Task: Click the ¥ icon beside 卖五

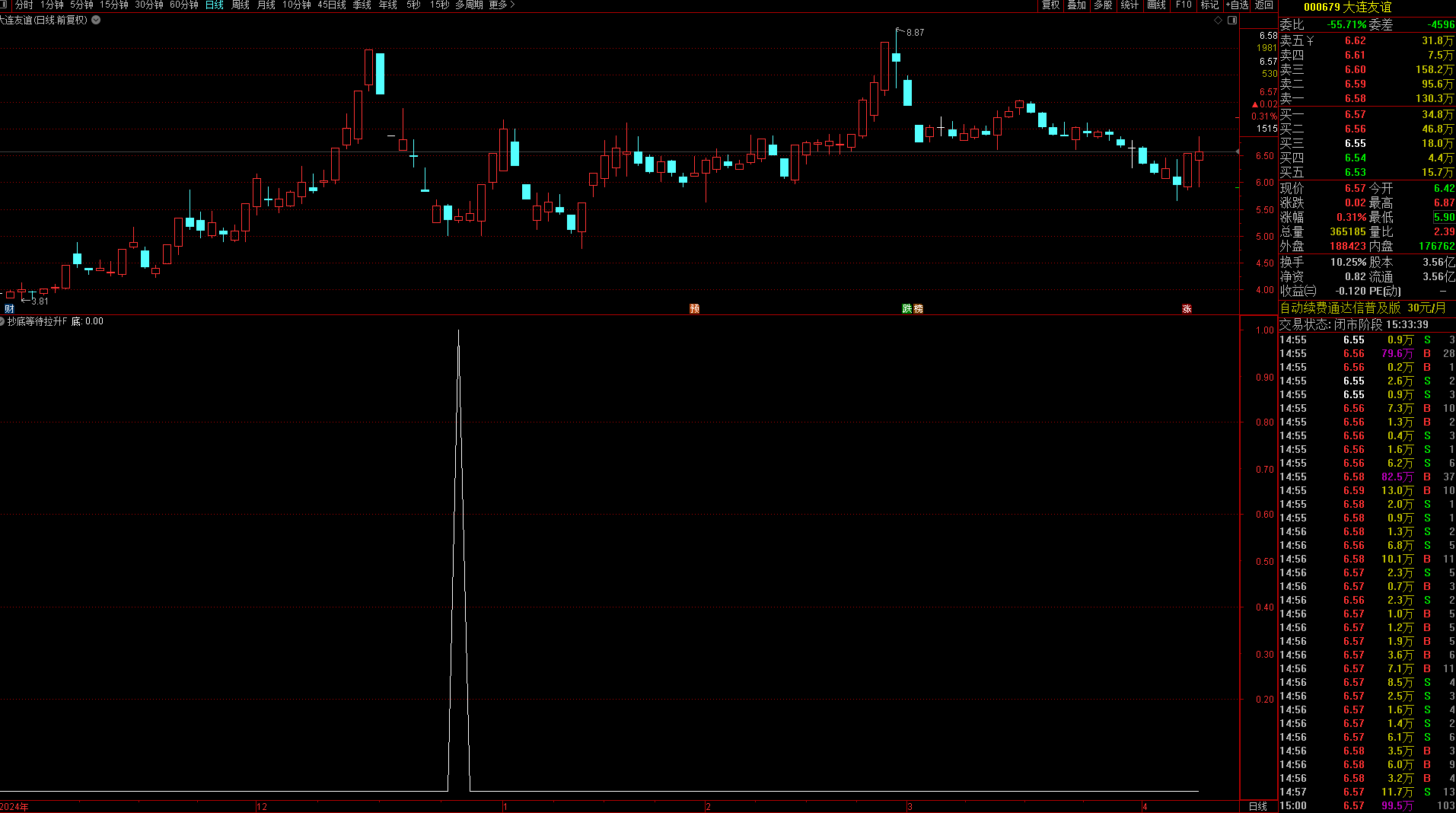Action: pos(1310,40)
